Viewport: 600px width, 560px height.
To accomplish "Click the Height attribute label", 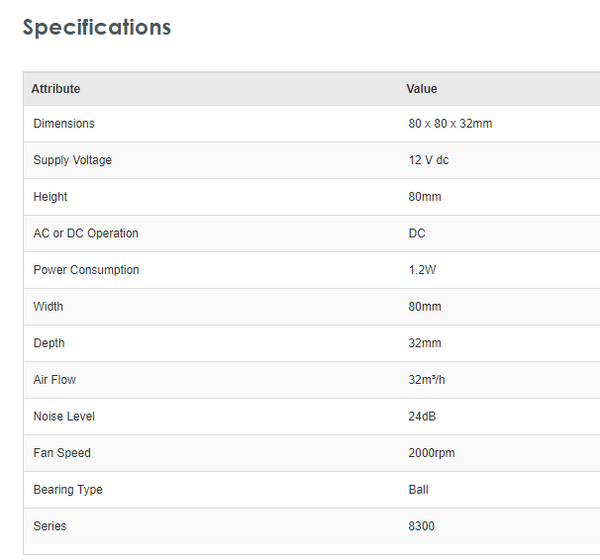I will (x=51, y=197).
